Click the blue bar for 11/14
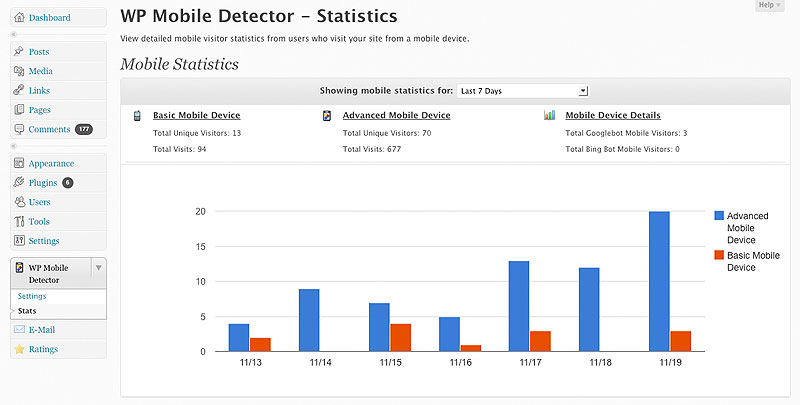Screen dimensions: 800x405 coord(309,320)
